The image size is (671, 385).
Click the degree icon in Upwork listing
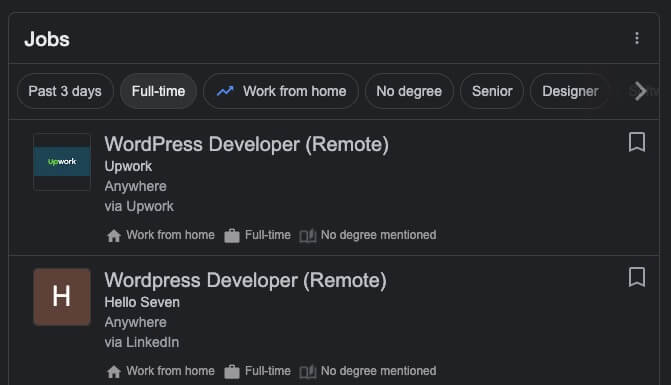pyautogui.click(x=308, y=236)
